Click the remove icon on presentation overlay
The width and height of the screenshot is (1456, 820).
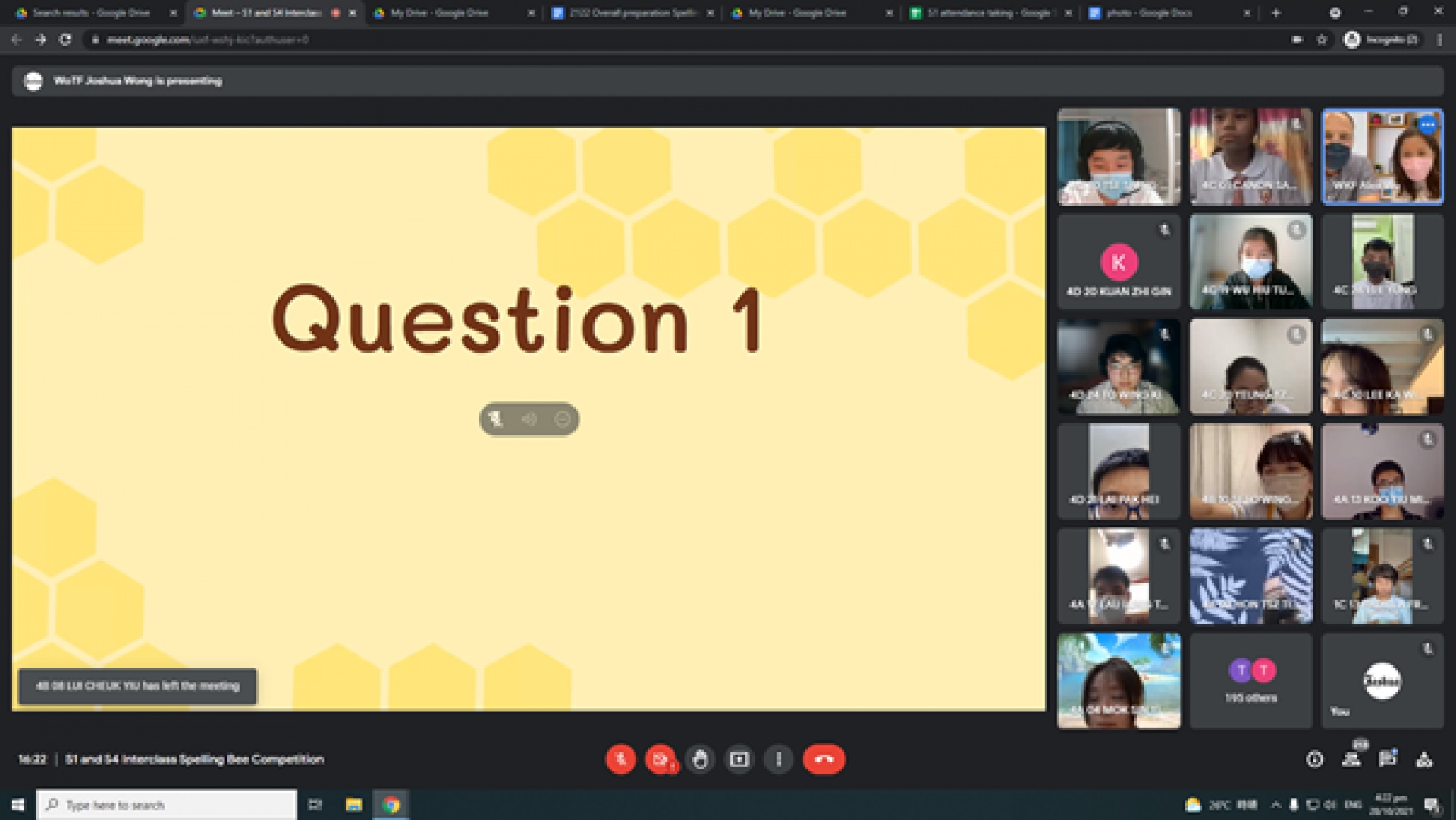click(563, 419)
